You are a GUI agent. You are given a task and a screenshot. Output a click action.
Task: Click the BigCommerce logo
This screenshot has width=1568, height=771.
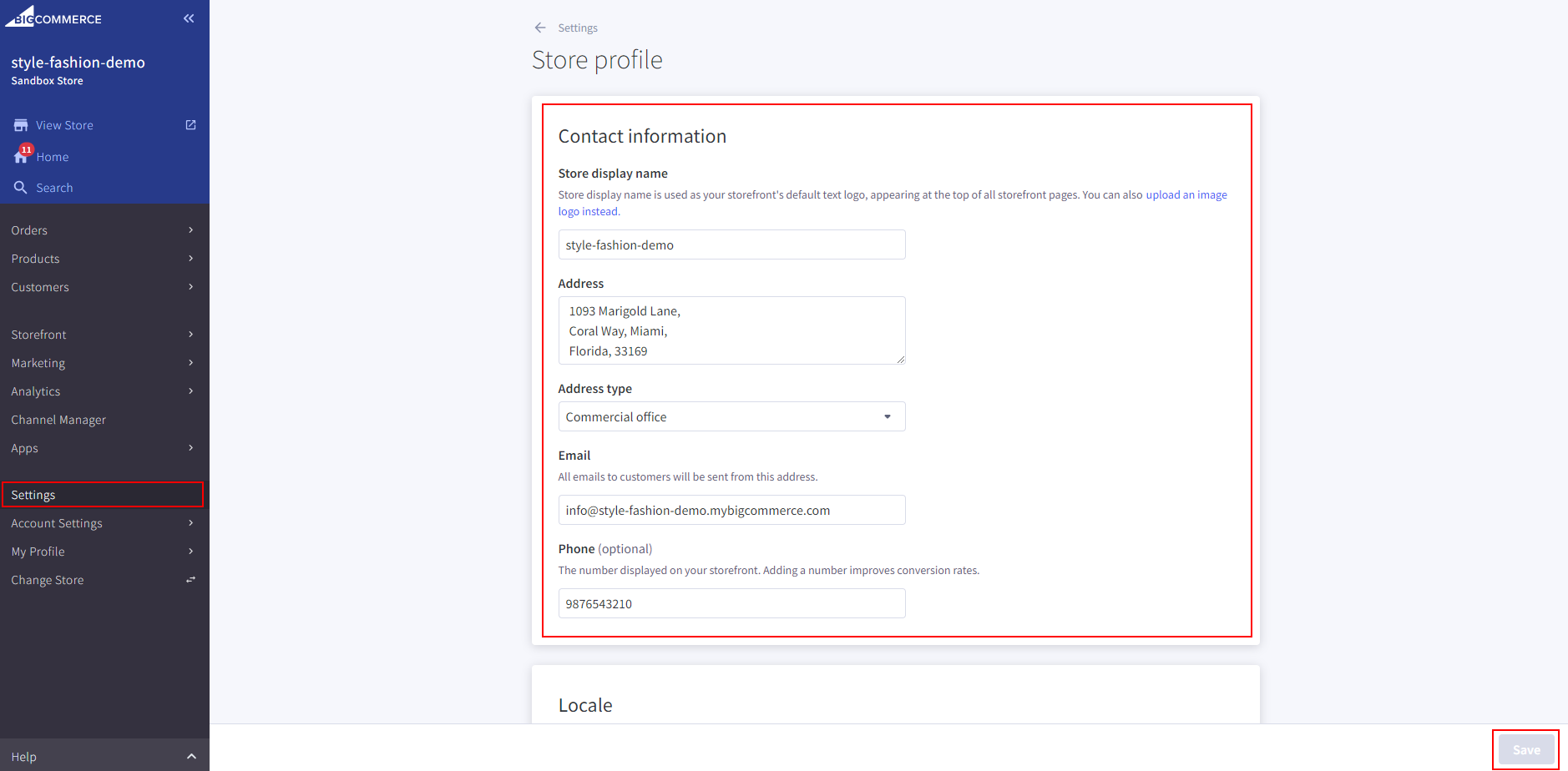pyautogui.click(x=53, y=17)
